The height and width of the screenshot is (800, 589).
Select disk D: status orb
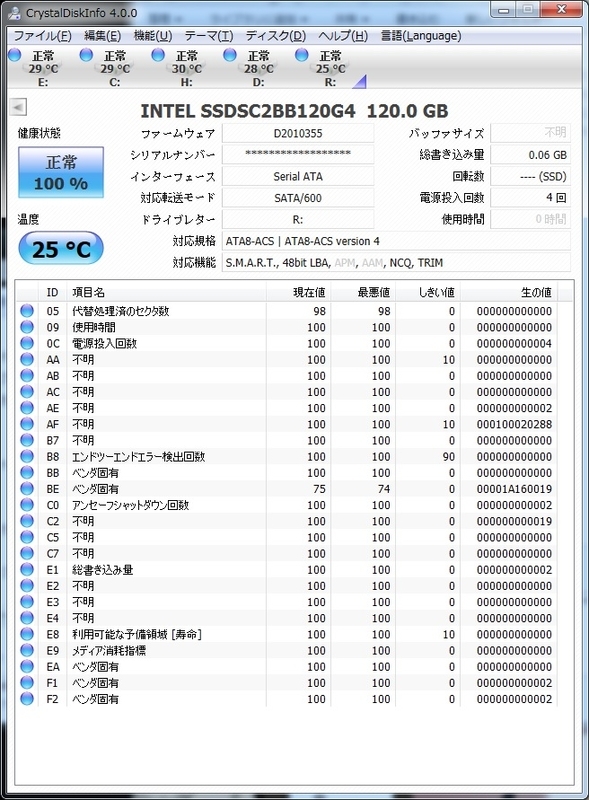click(230, 54)
